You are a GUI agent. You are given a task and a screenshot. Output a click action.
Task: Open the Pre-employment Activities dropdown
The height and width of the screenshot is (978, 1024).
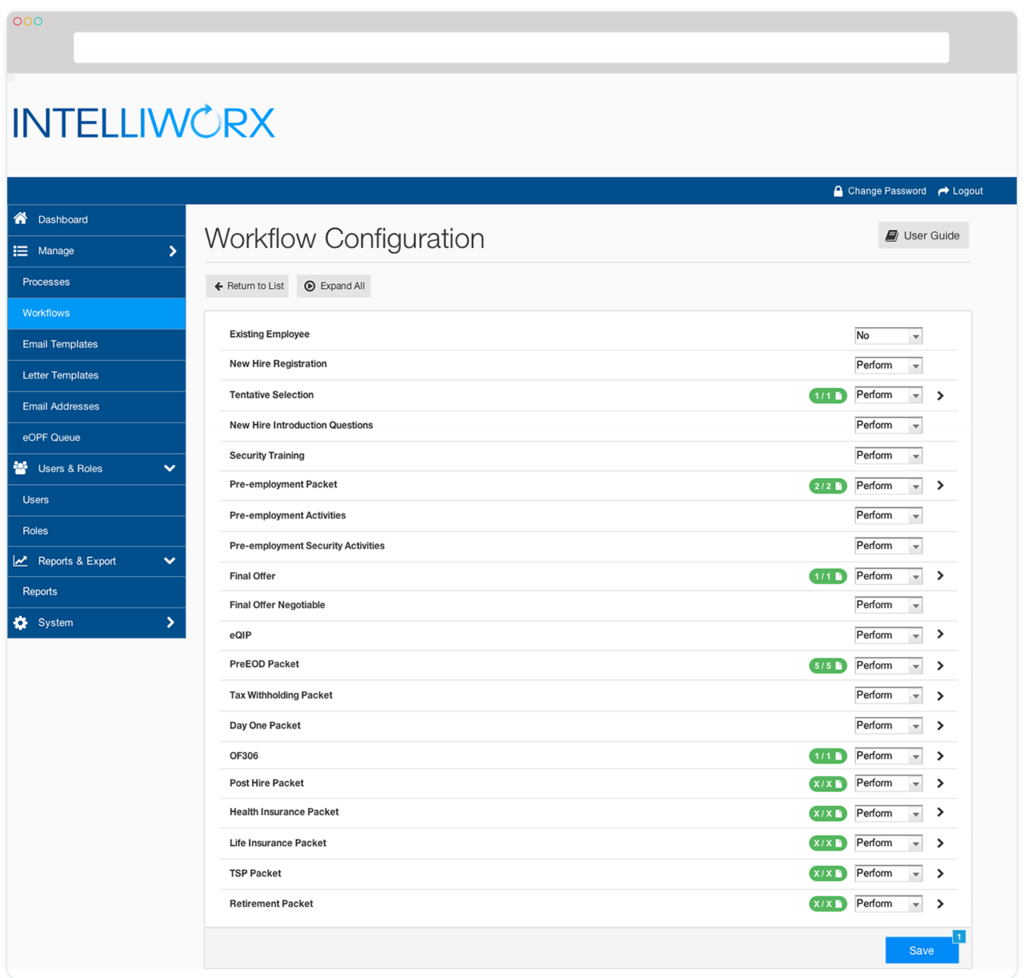pos(888,516)
